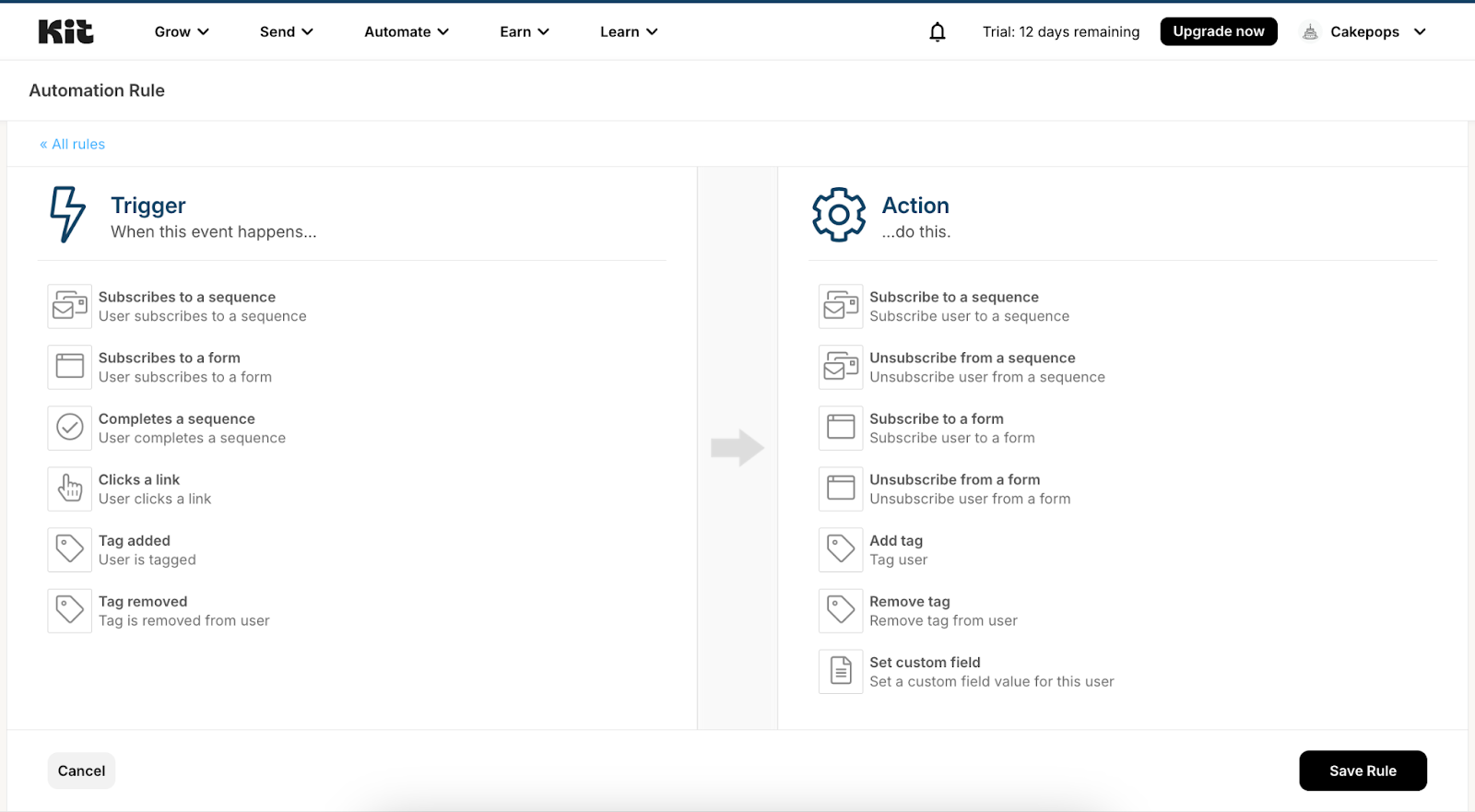Click the Cancel button

(81, 771)
